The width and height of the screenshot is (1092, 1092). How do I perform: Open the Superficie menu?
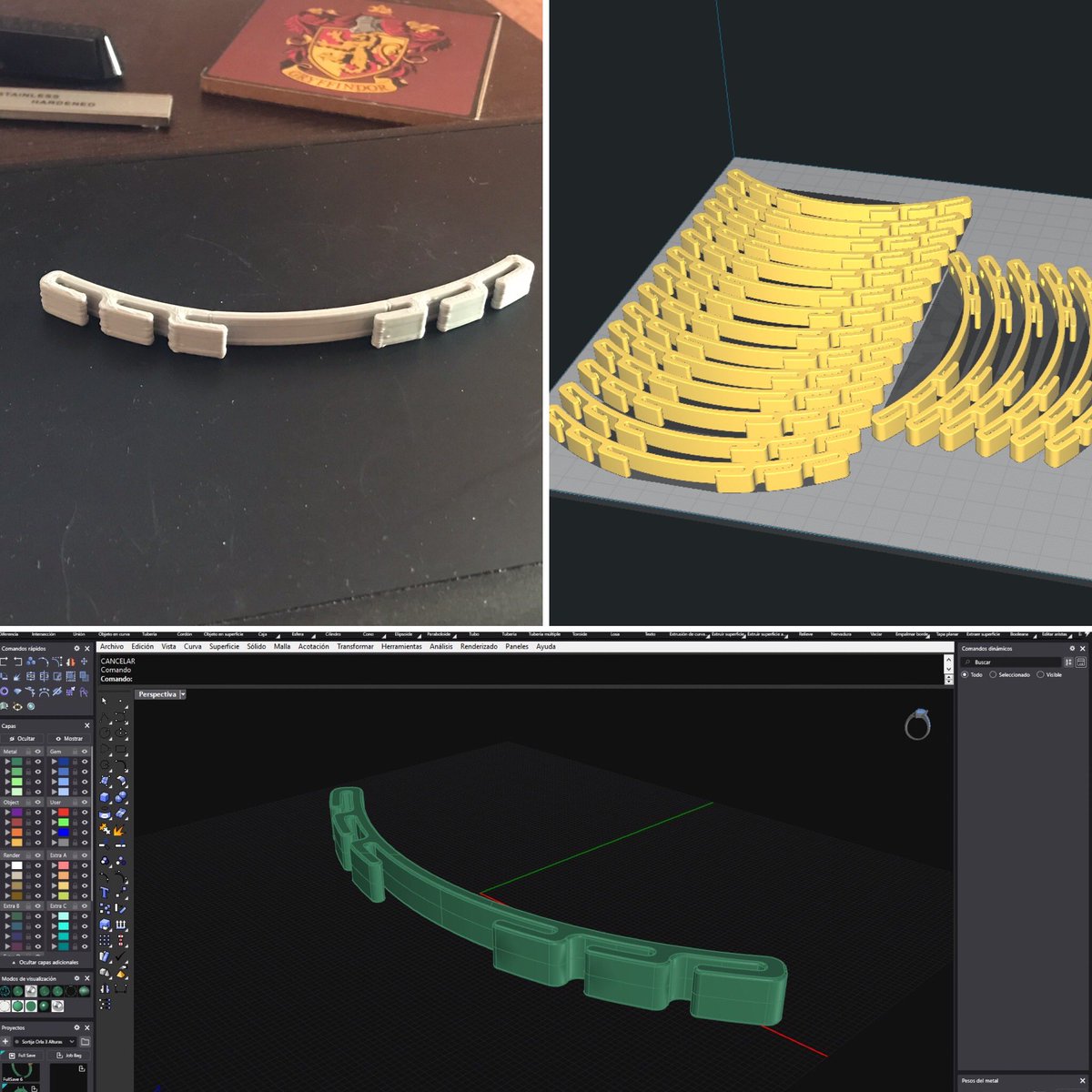(x=223, y=646)
